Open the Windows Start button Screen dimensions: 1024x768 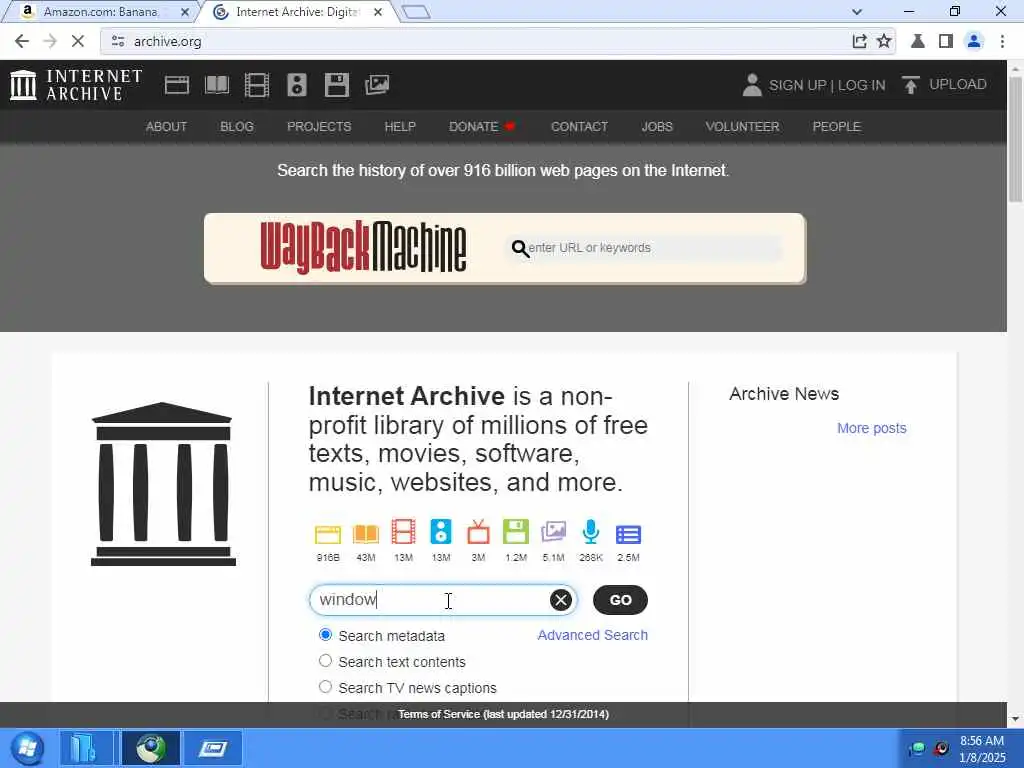[28, 748]
